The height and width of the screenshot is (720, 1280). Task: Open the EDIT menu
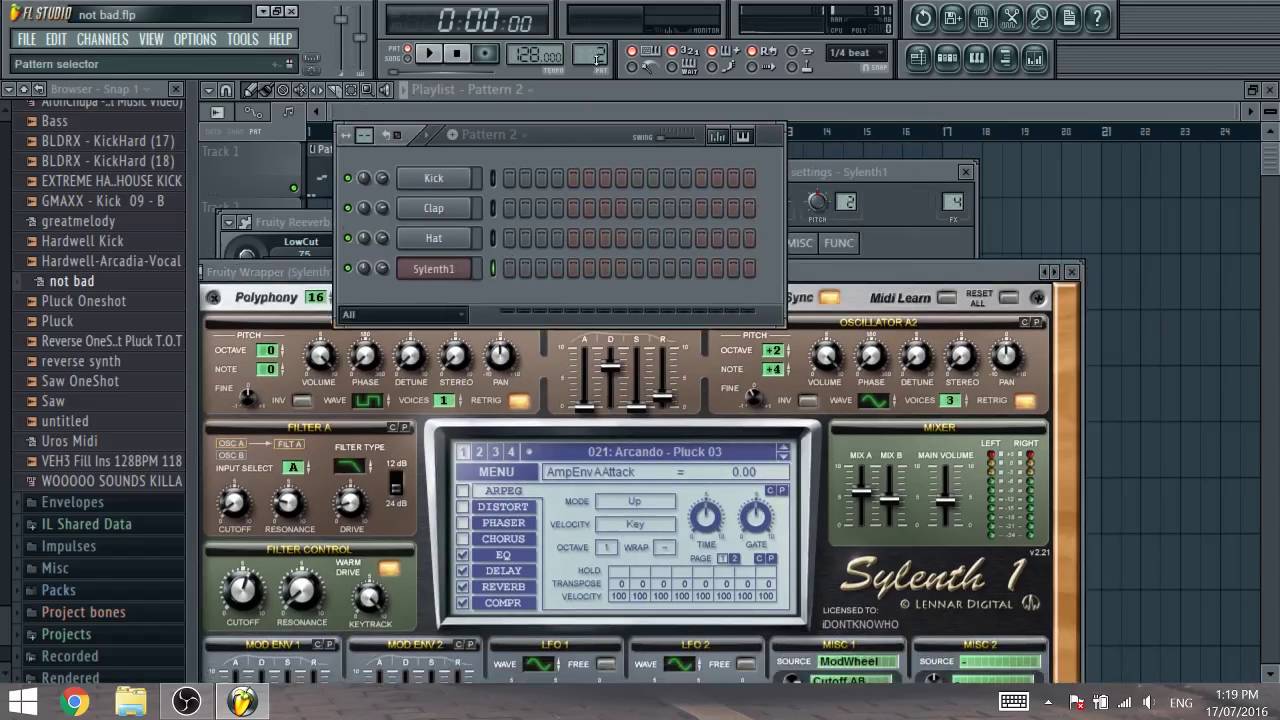coord(56,39)
